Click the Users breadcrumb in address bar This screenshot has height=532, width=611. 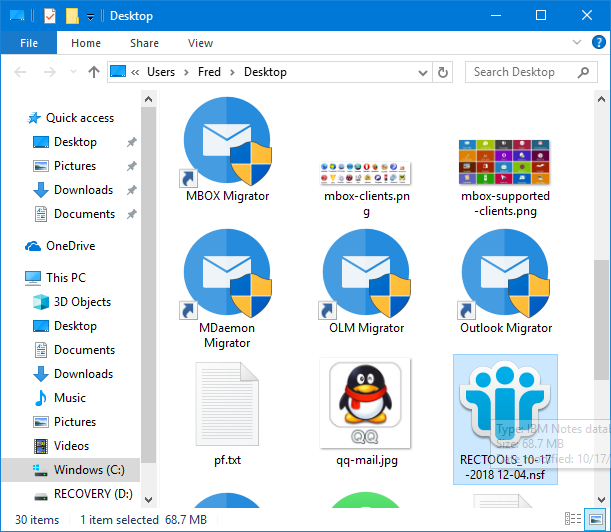[x=161, y=72]
